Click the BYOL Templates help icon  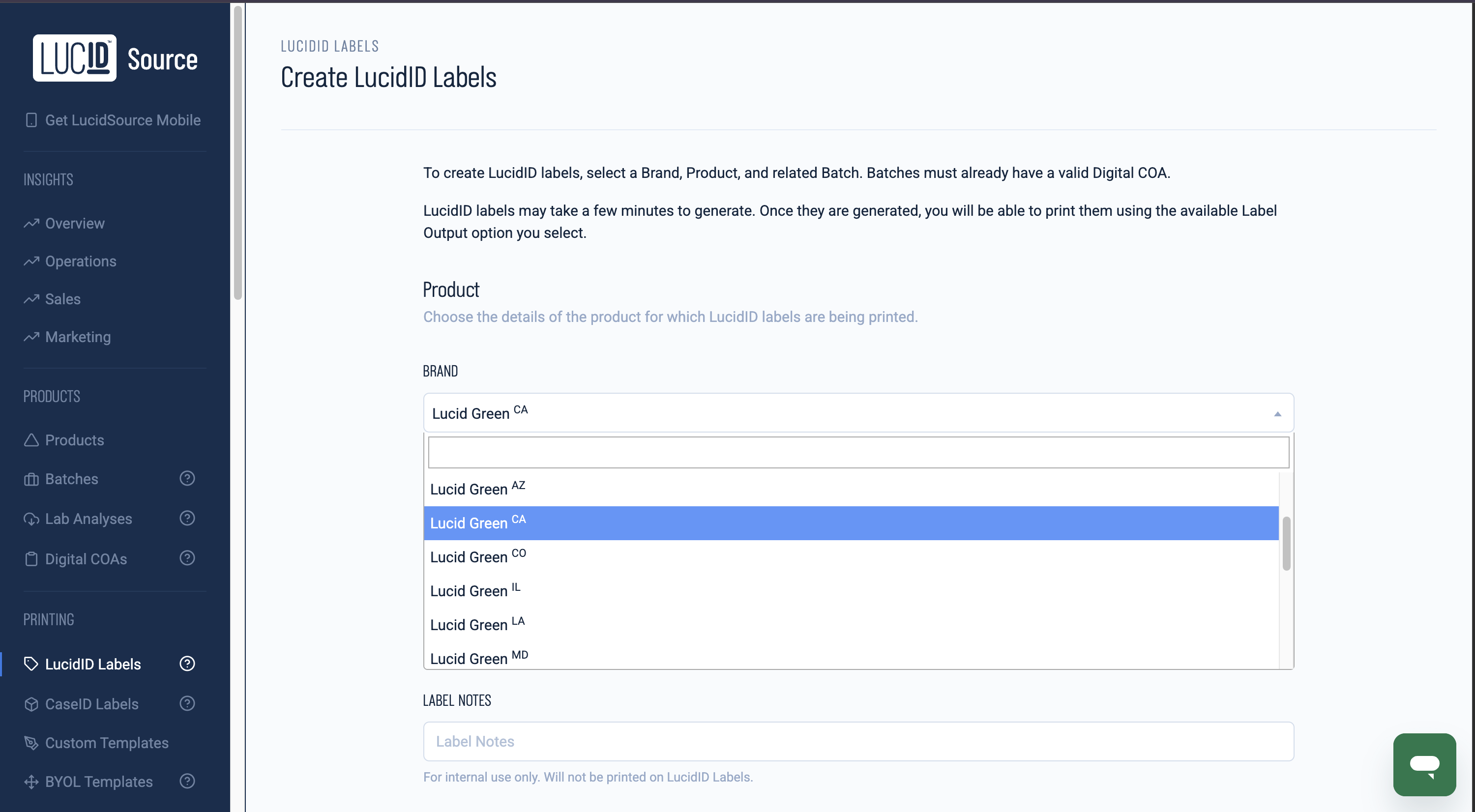(187, 781)
